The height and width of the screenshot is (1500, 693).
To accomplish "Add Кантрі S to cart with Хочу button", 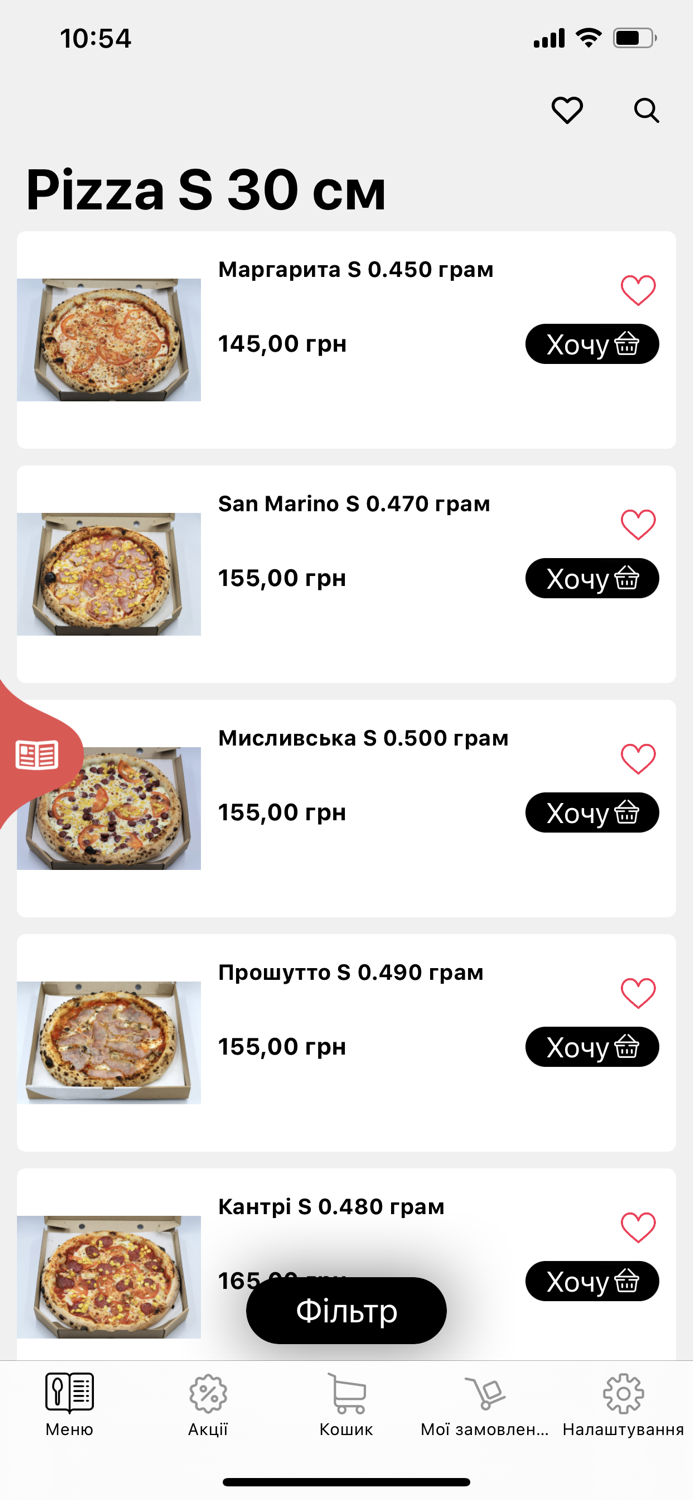I will (x=592, y=1281).
